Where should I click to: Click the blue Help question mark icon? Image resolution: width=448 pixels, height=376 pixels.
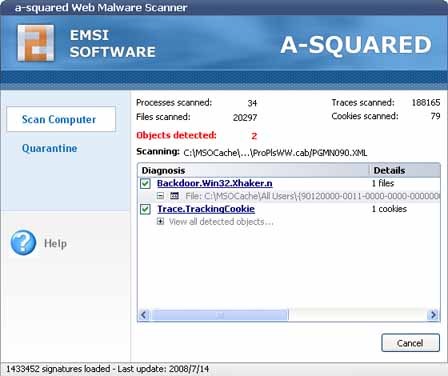tap(23, 243)
